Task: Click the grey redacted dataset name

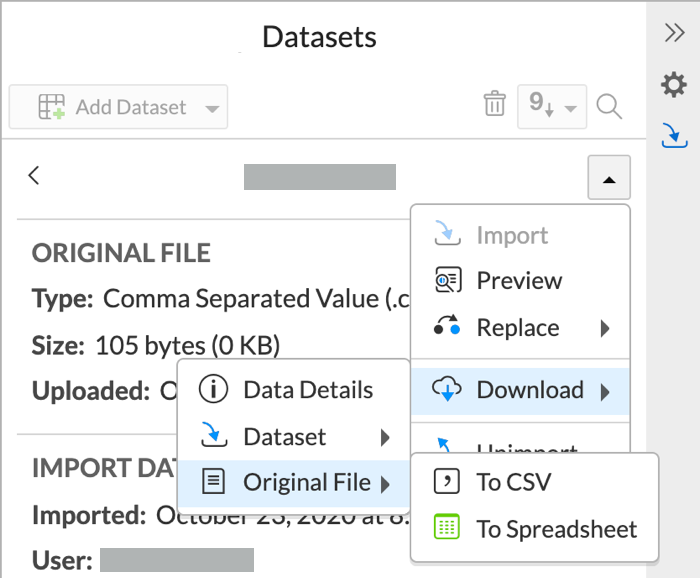Action: pyautogui.click(x=320, y=177)
